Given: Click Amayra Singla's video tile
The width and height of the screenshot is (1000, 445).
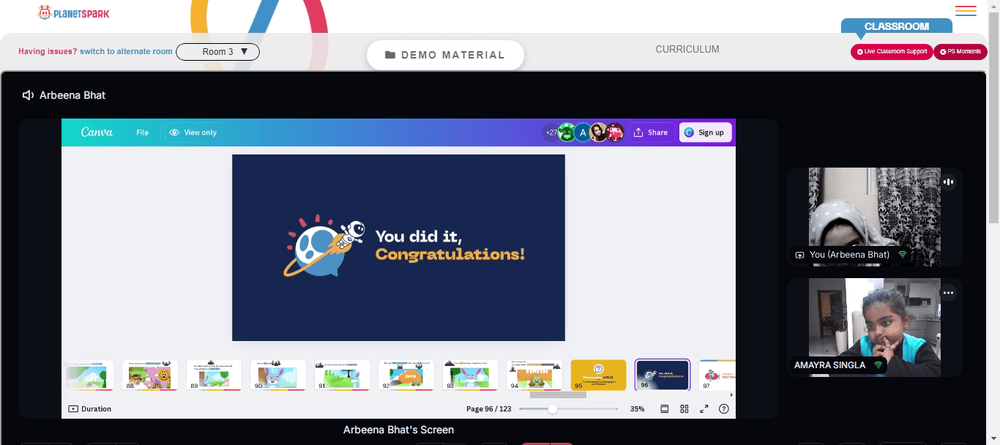Looking at the screenshot, I should click(x=874, y=327).
